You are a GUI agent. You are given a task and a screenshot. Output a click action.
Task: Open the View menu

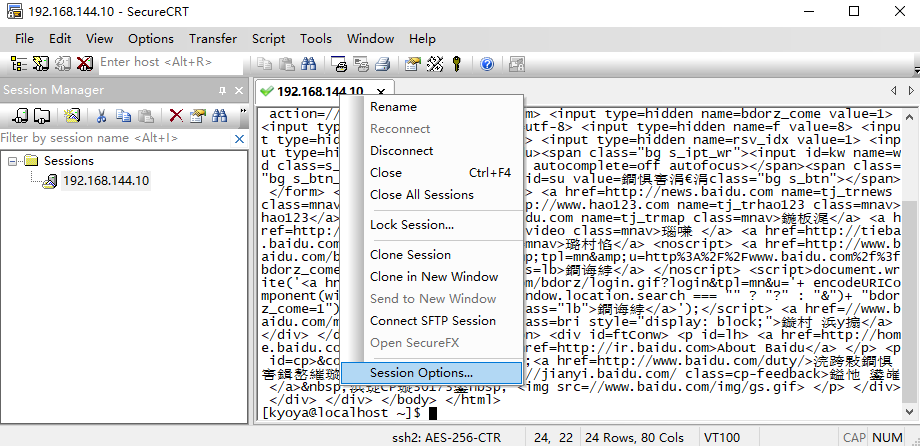coord(99,39)
